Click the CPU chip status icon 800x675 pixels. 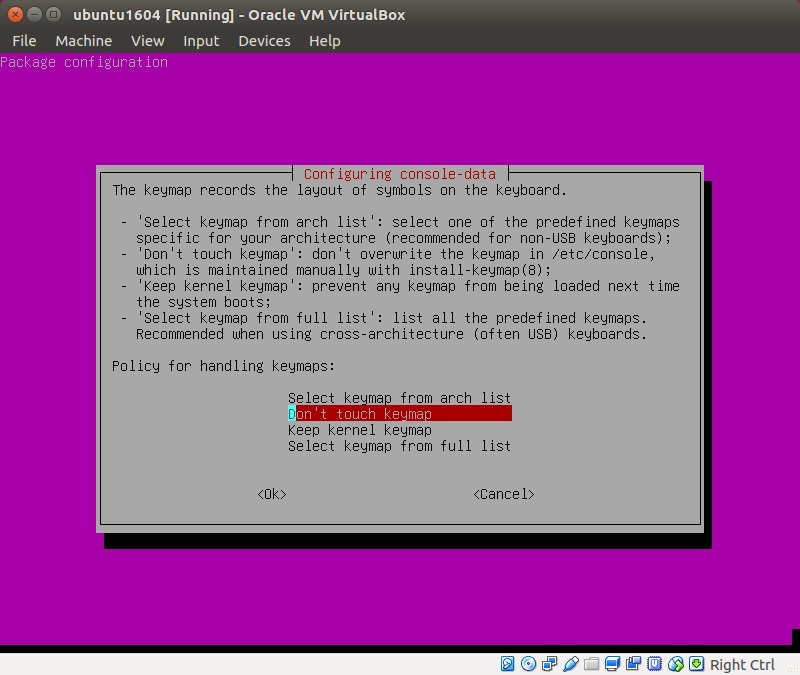coord(655,664)
